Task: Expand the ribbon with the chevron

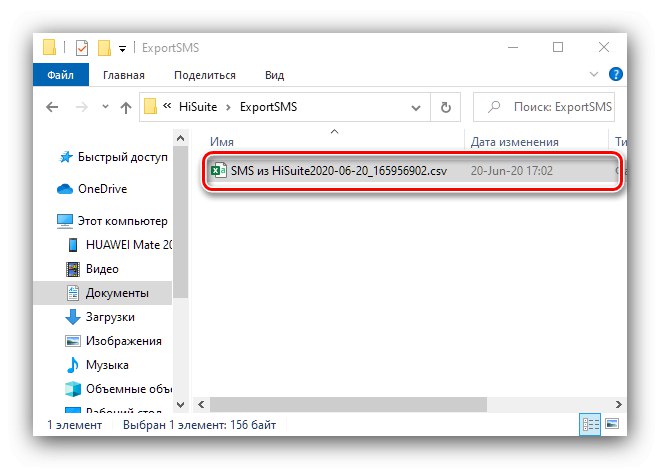Action: tap(593, 75)
